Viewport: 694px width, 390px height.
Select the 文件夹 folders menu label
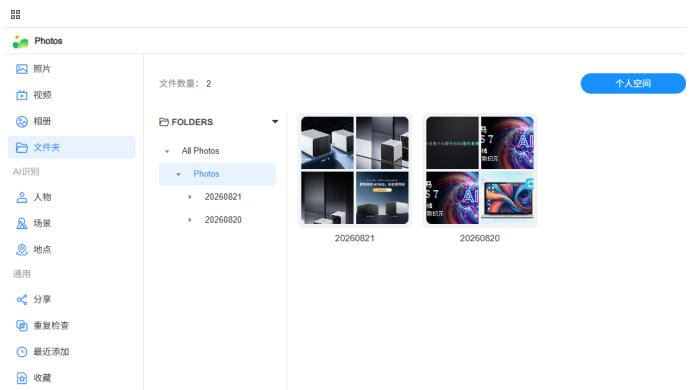coord(46,147)
